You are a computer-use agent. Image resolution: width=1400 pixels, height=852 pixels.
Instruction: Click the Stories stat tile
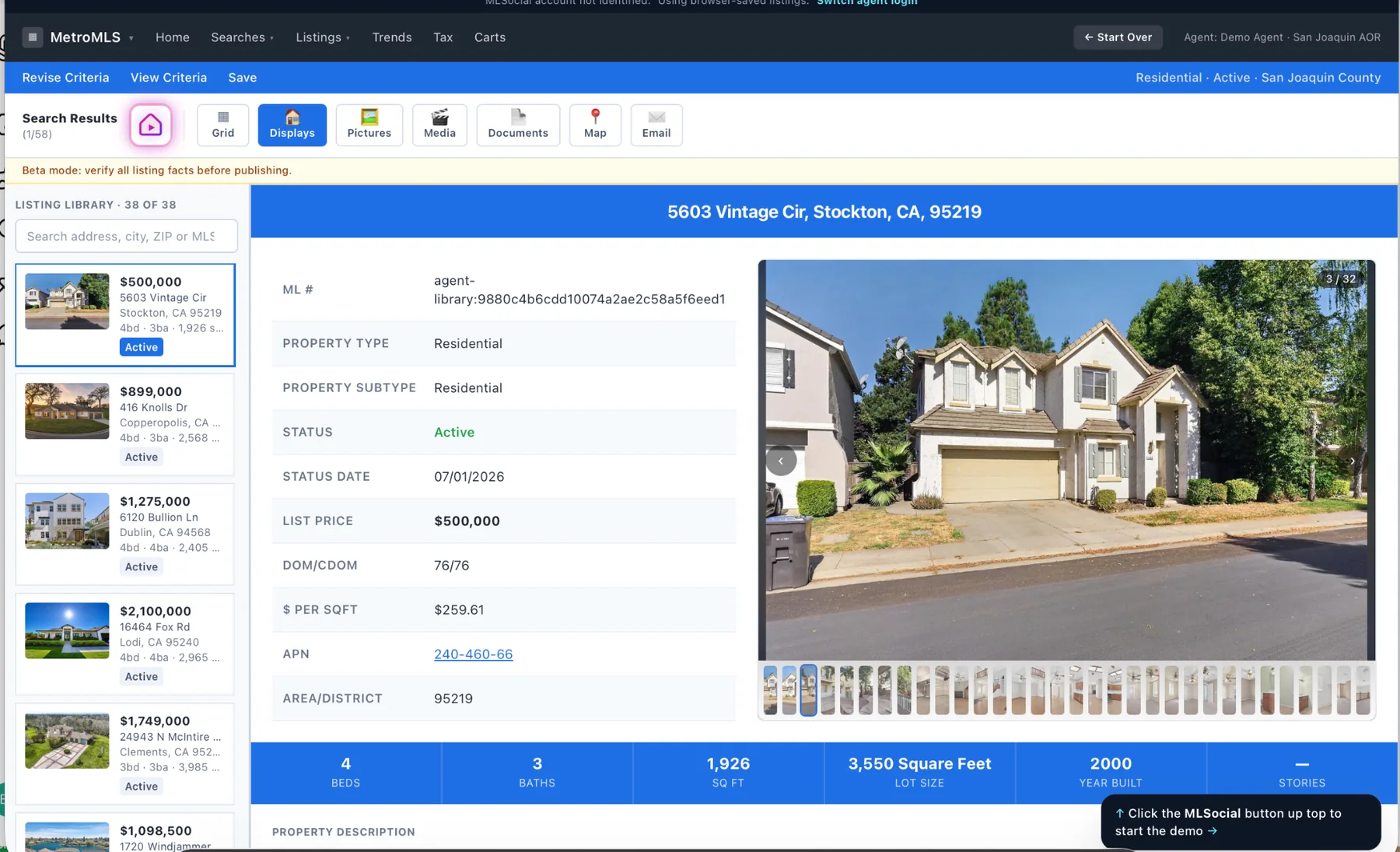pyautogui.click(x=1303, y=773)
